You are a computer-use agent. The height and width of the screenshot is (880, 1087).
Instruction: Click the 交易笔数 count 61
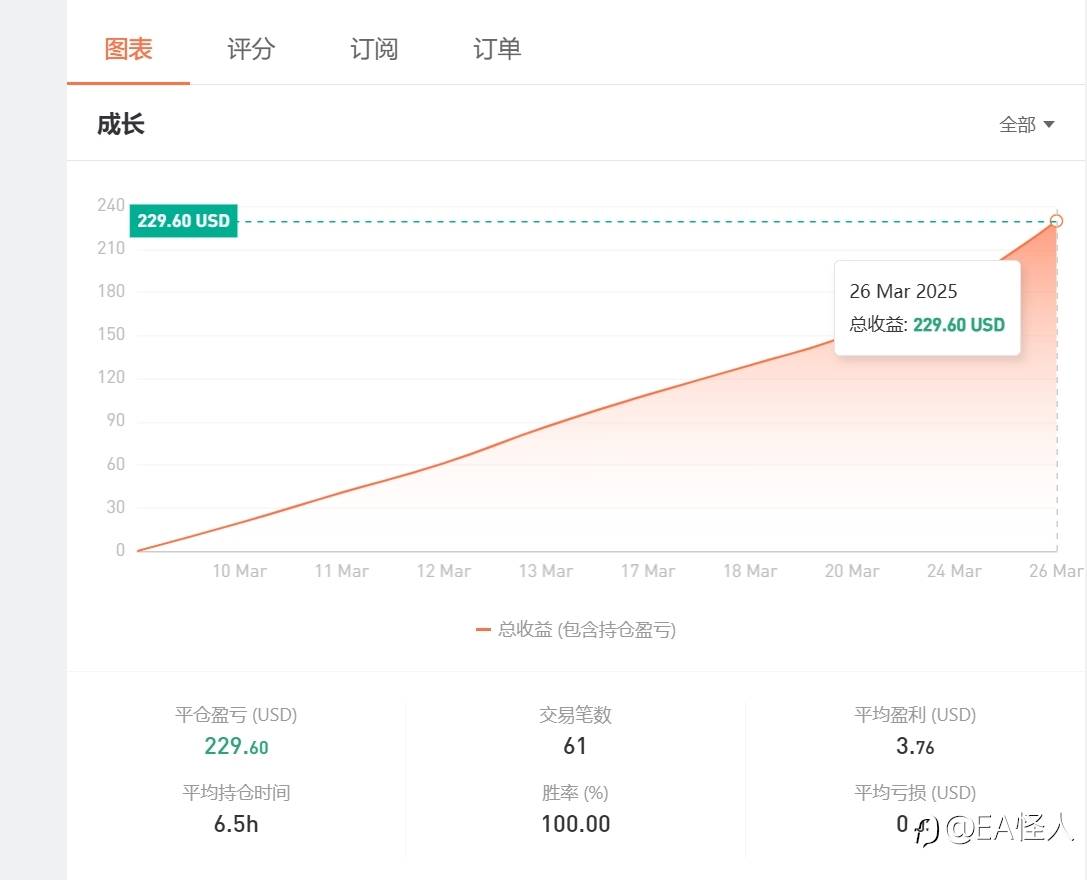coord(575,746)
